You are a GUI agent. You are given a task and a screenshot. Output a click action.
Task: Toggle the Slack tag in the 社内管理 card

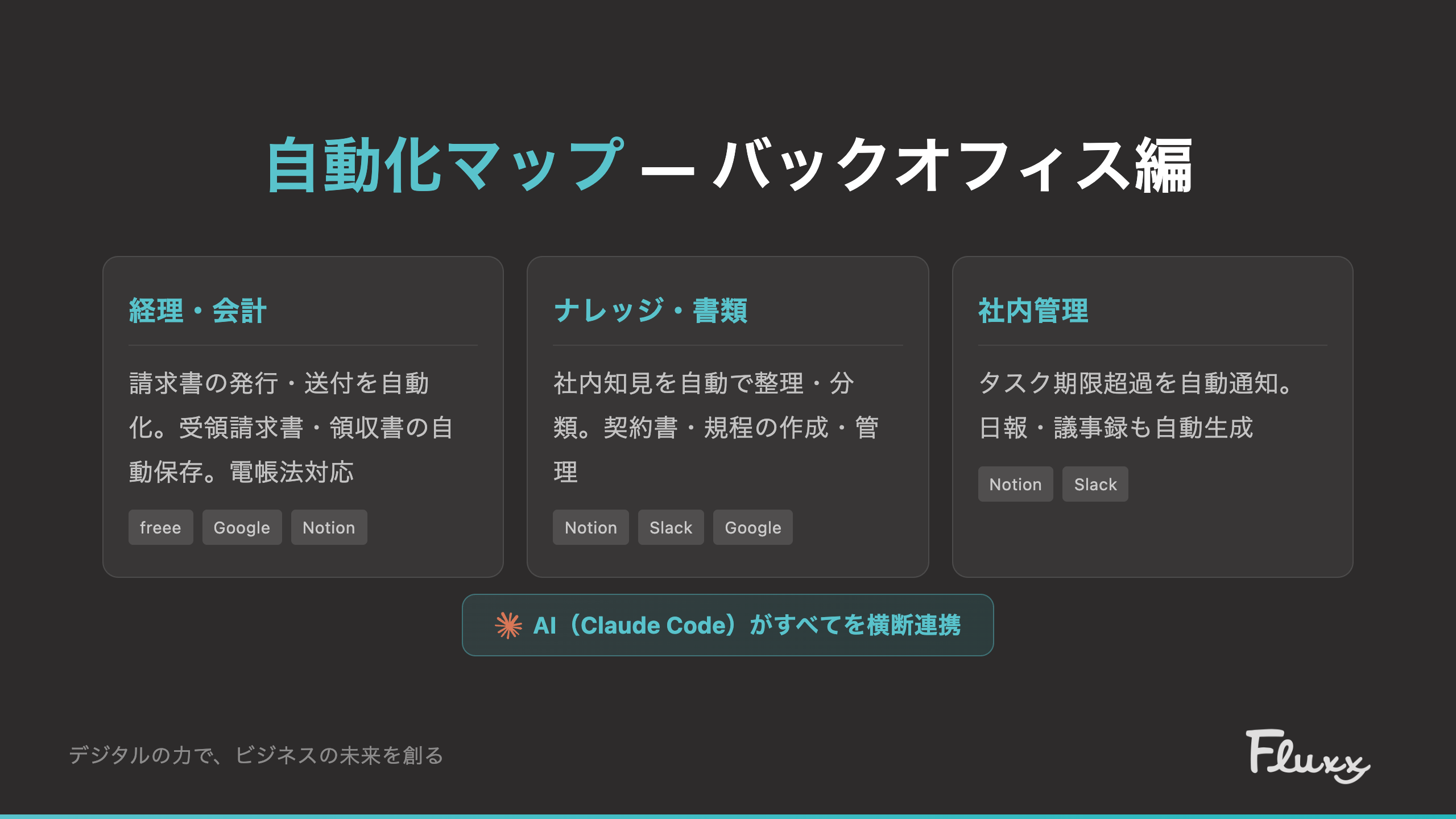pos(1095,483)
